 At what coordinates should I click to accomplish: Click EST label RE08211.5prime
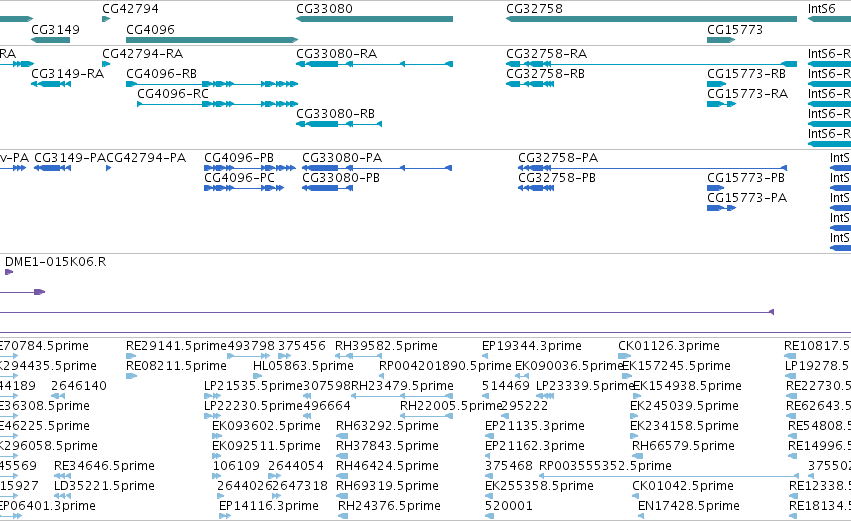176,366
